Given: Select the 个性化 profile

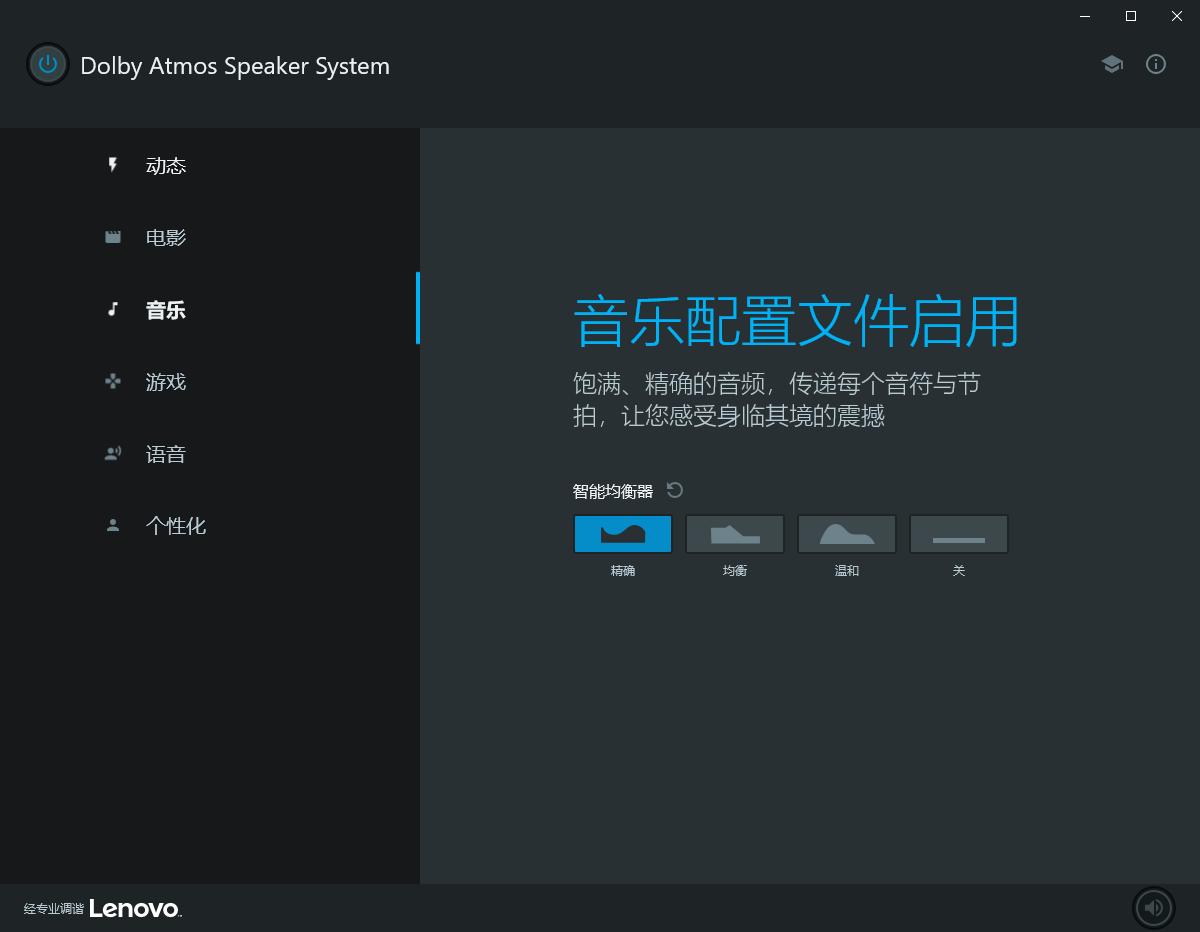Looking at the screenshot, I should (x=210, y=525).
